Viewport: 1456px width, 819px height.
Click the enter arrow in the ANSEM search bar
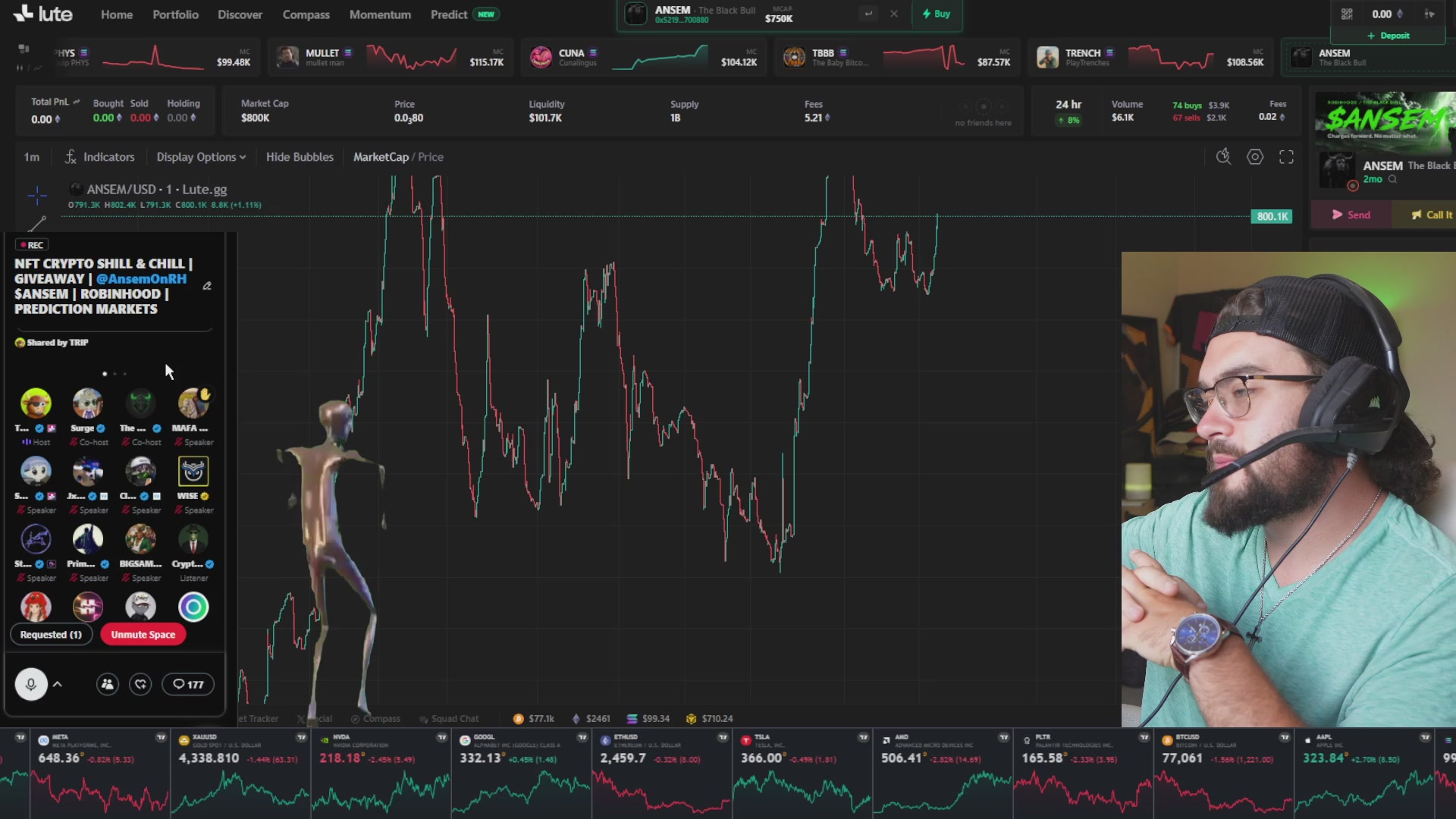868,14
